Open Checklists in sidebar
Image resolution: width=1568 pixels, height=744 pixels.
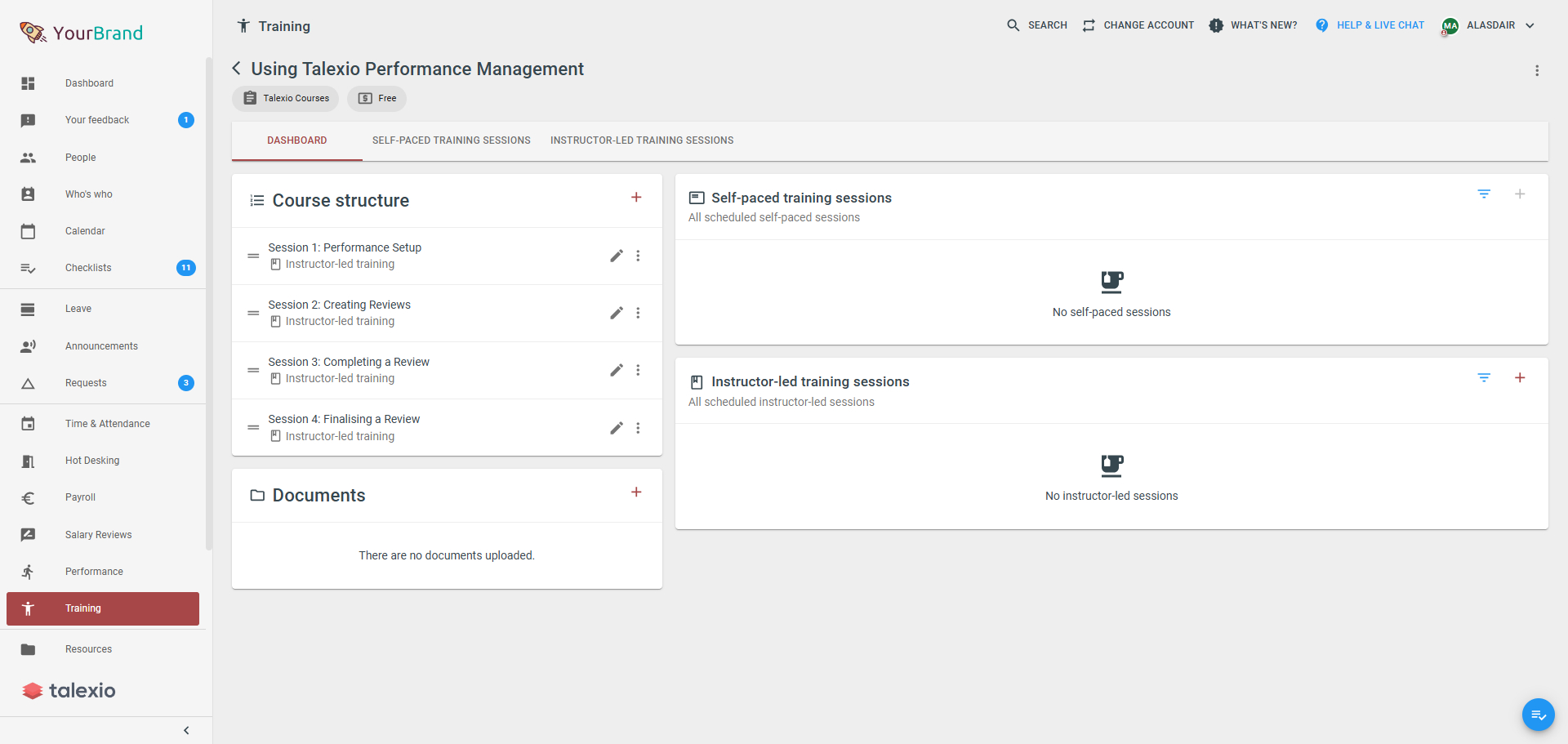103,268
